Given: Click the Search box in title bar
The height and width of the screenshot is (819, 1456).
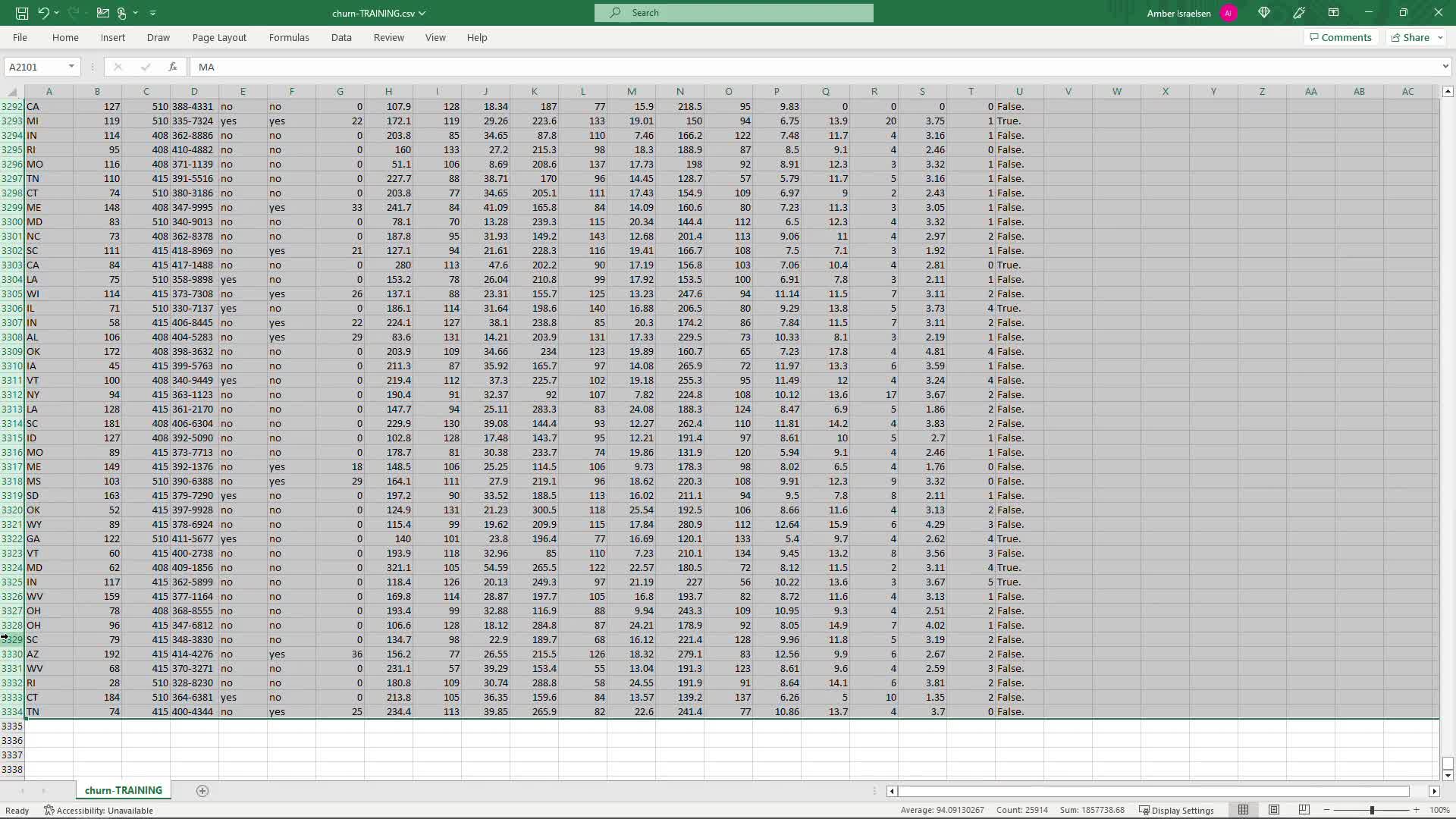Looking at the screenshot, I should click(x=733, y=13).
